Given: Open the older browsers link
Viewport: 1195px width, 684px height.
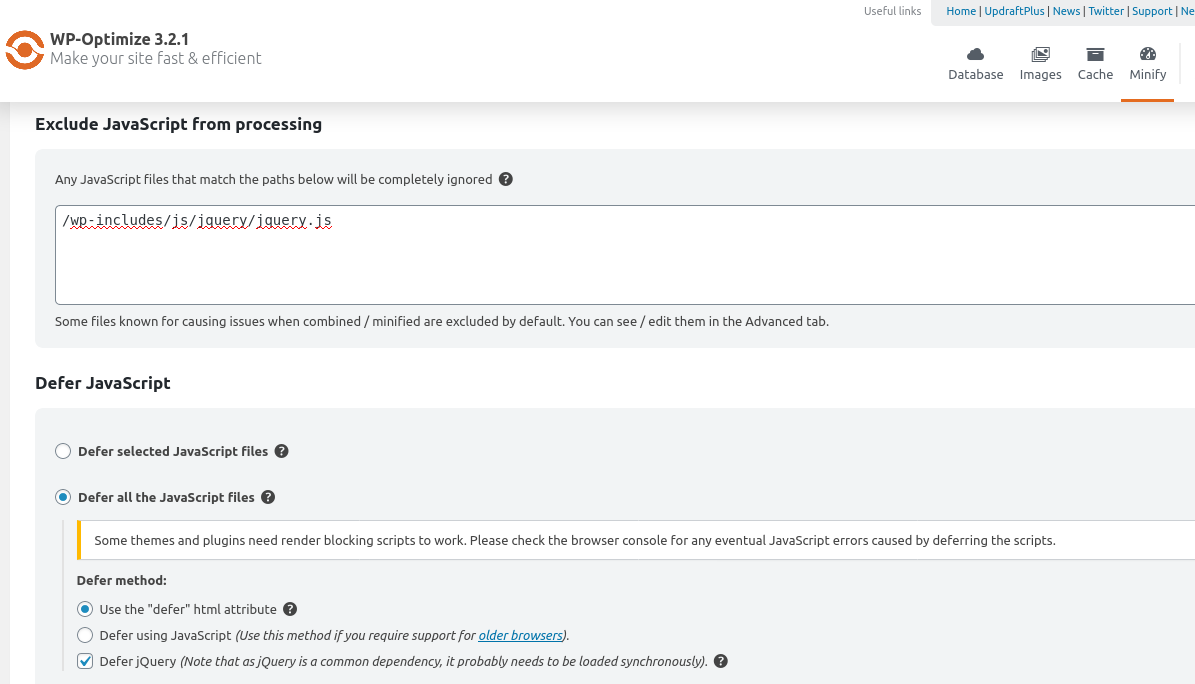Looking at the screenshot, I should [x=520, y=635].
